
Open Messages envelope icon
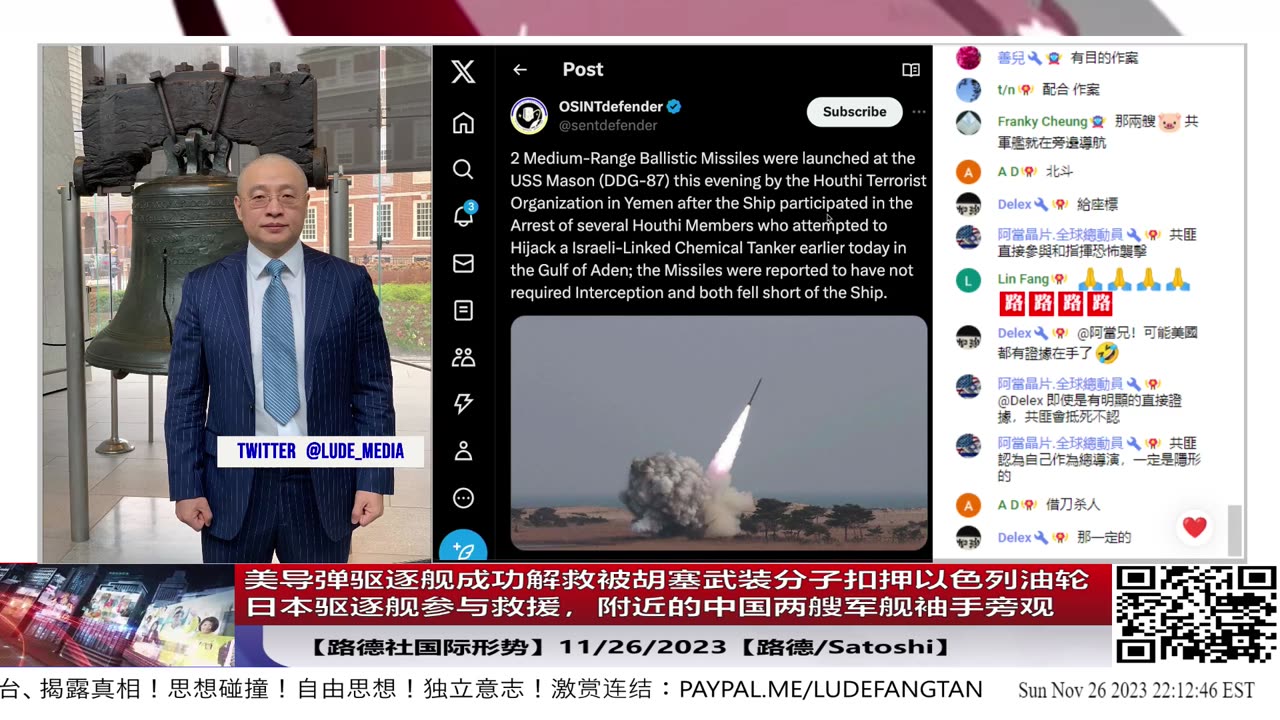(x=463, y=263)
